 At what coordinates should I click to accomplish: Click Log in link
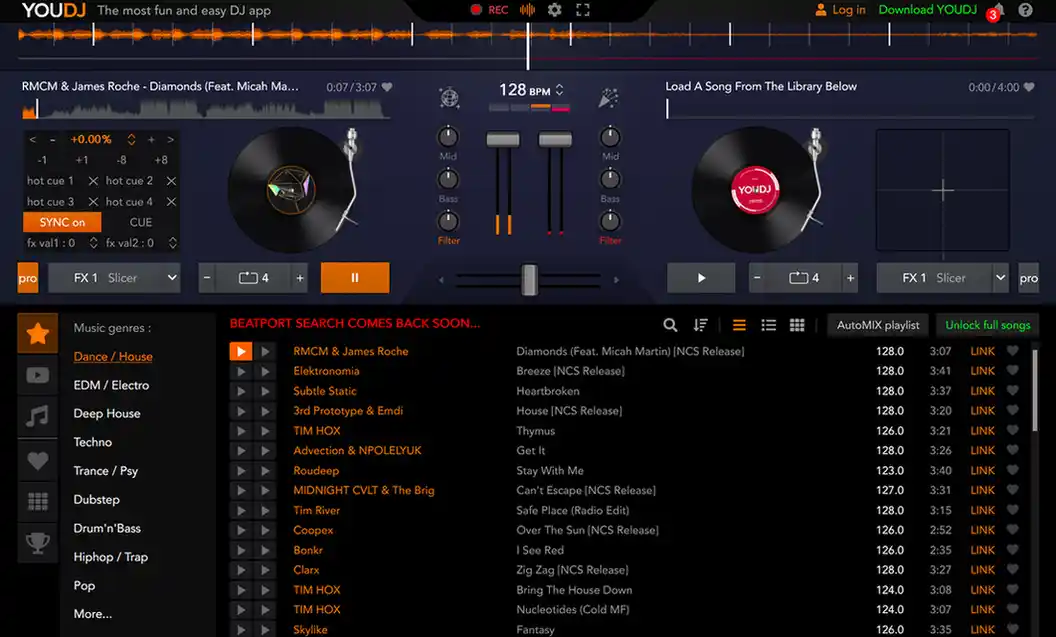[x=840, y=9]
